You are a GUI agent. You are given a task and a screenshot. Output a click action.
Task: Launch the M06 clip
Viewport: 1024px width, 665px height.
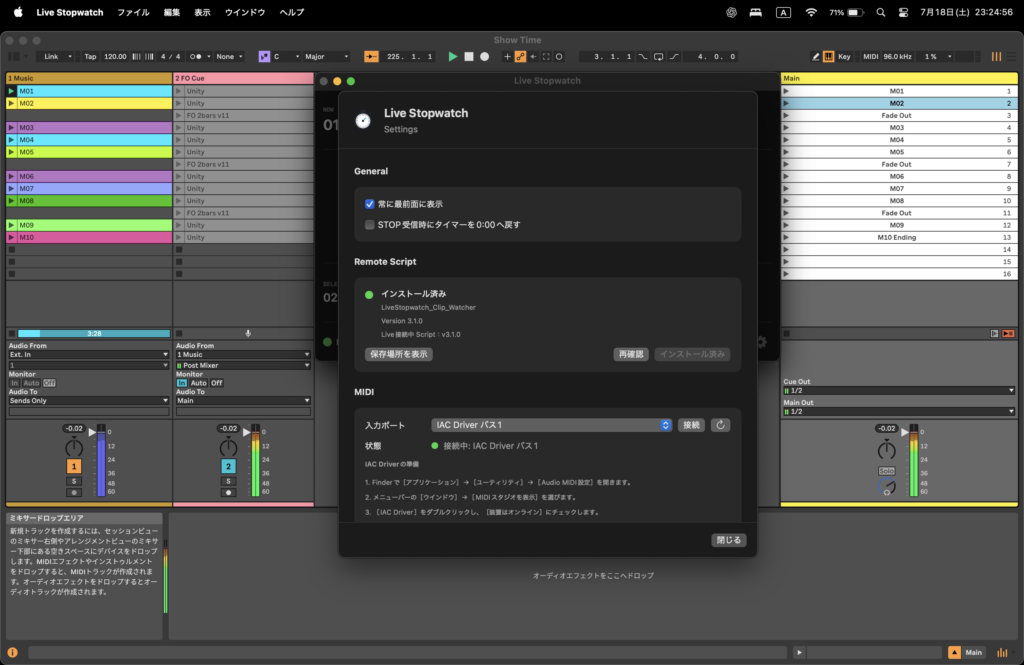tap(11, 176)
